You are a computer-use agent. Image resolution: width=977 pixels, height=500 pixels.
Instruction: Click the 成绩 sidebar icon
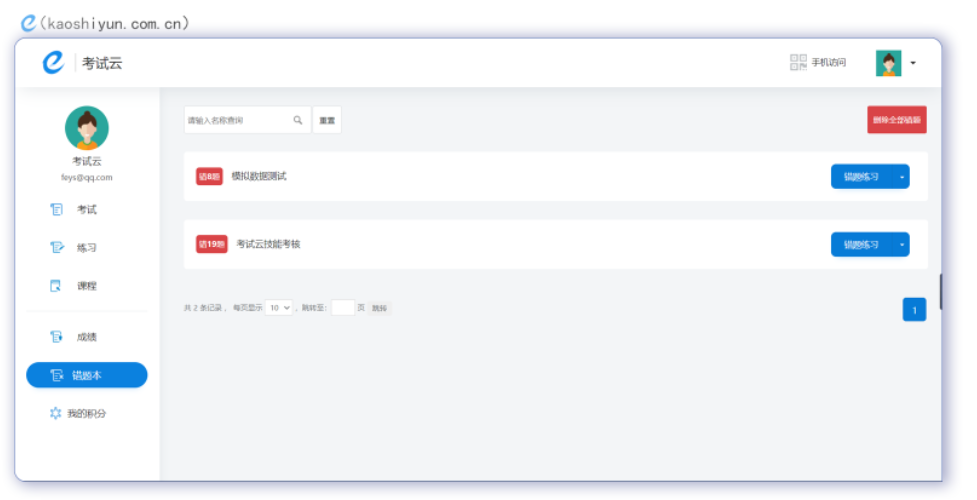point(57,337)
